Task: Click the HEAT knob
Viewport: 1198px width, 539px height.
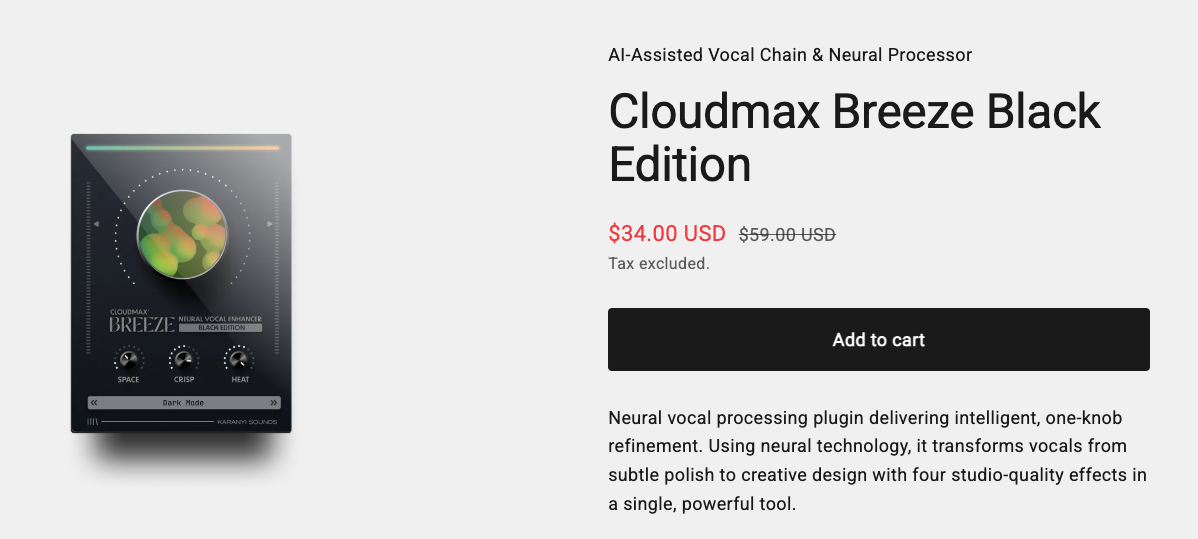Action: pos(238,359)
